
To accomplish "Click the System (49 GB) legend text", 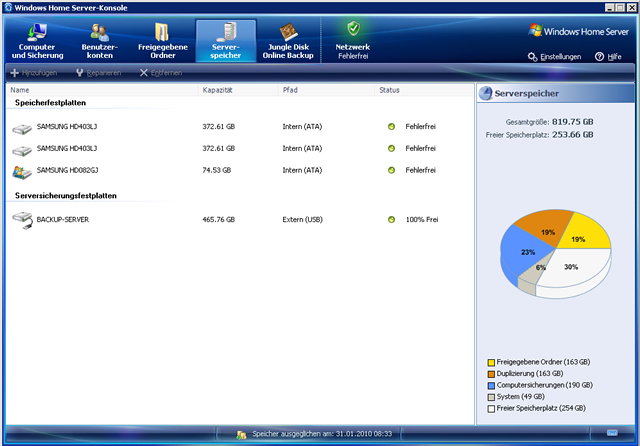I will pos(520,397).
